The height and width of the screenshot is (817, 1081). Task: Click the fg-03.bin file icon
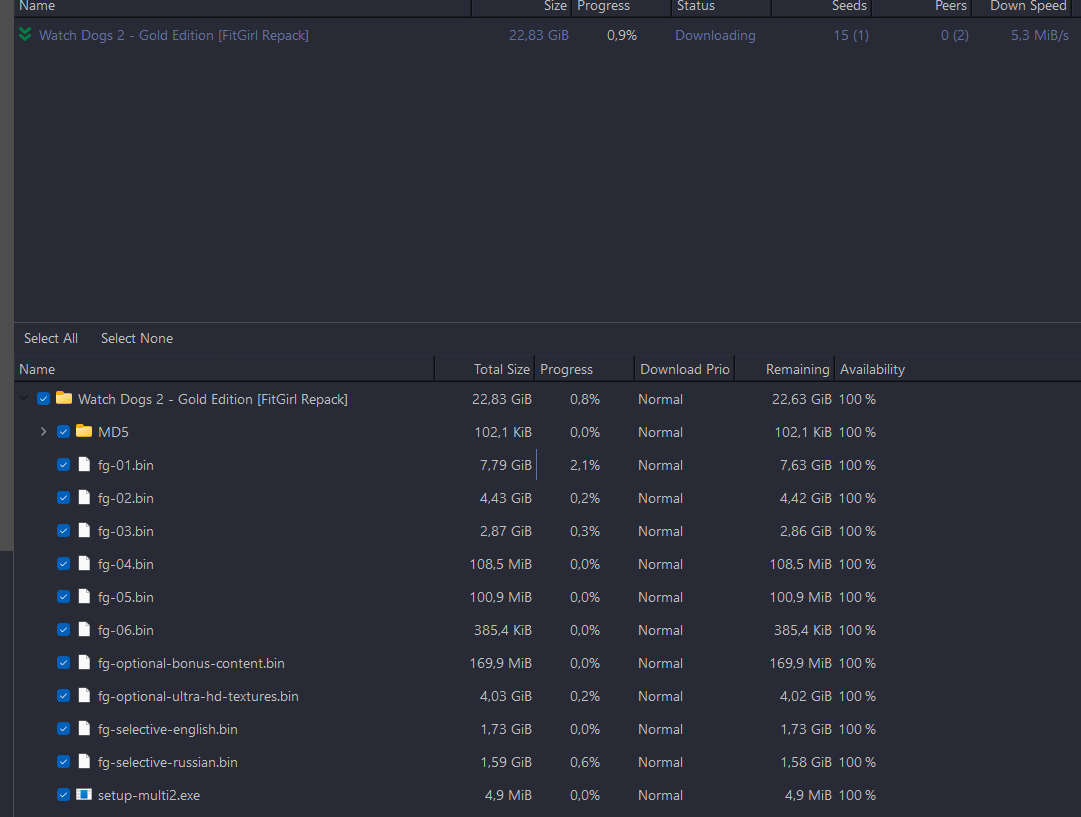[x=84, y=530]
